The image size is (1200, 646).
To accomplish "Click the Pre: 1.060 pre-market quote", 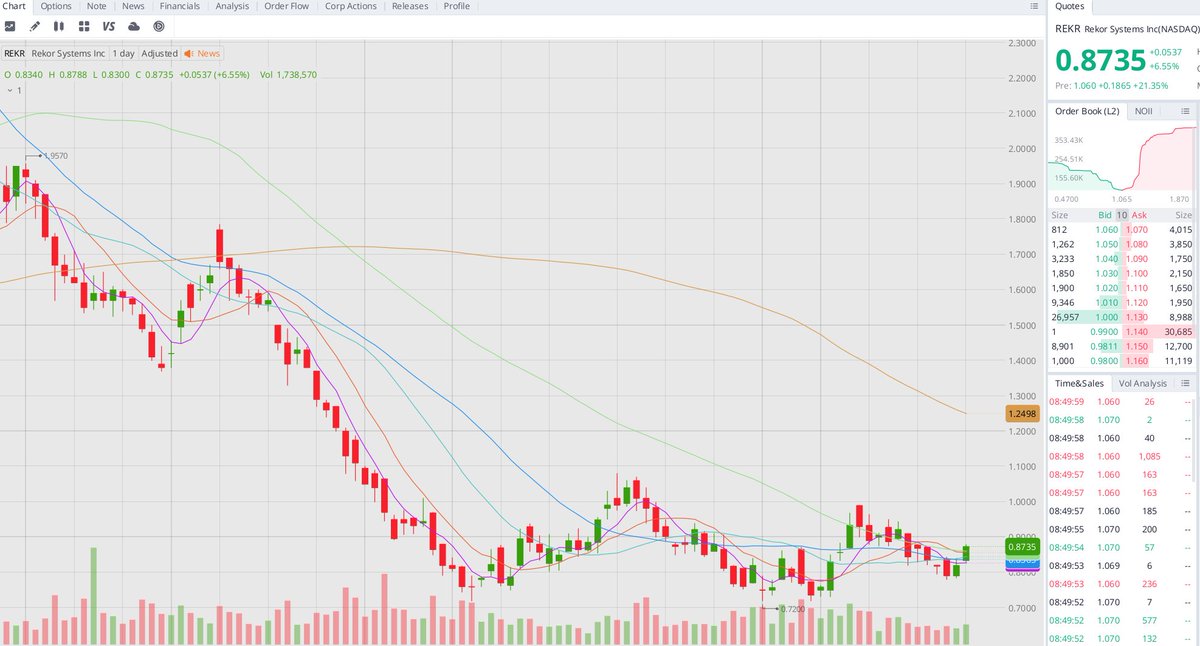I will (x=1111, y=86).
